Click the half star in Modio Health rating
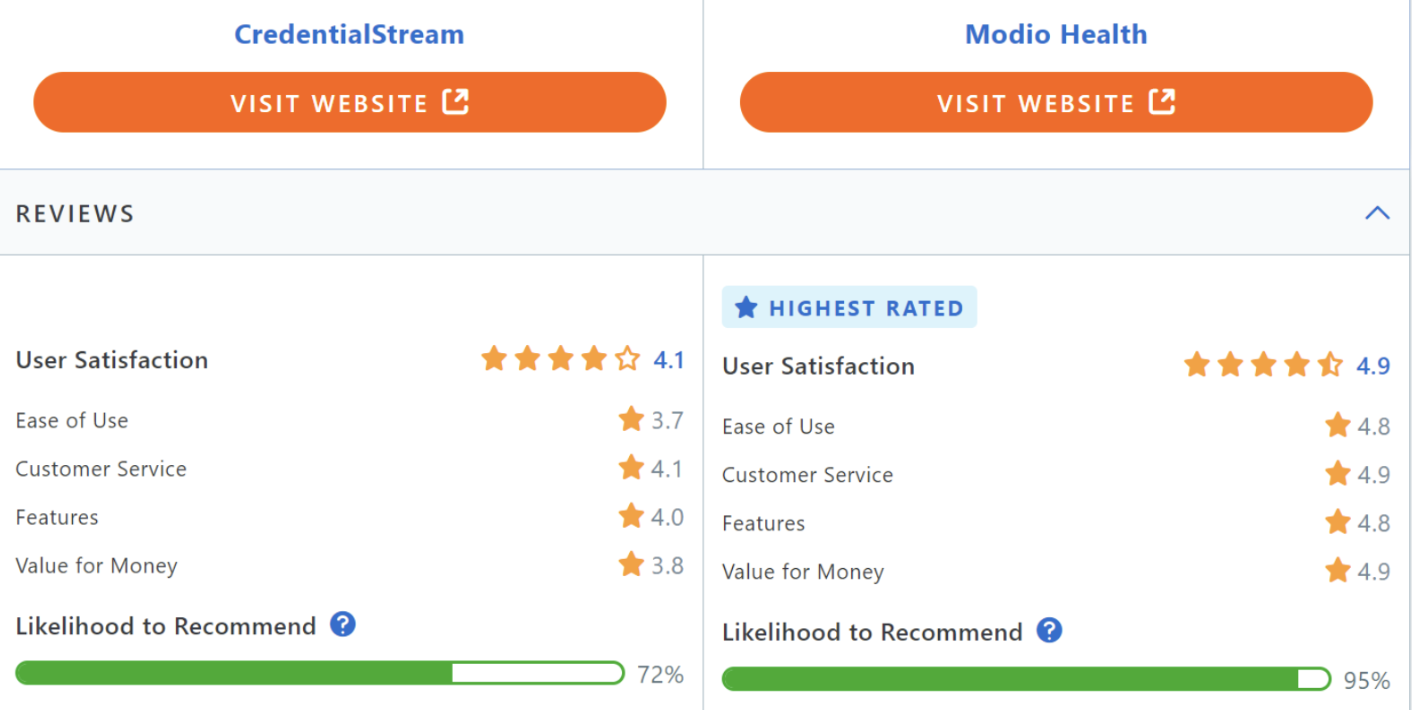The height and width of the screenshot is (710, 1412). 1330,364
